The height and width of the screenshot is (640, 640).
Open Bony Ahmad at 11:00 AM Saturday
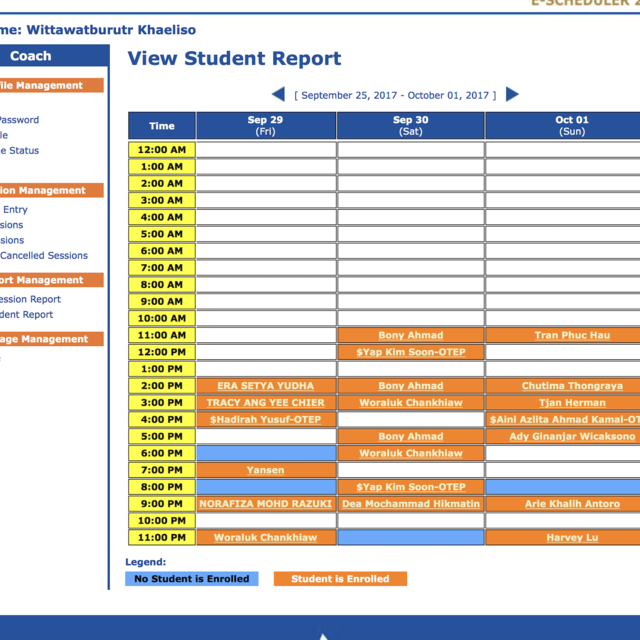point(411,335)
